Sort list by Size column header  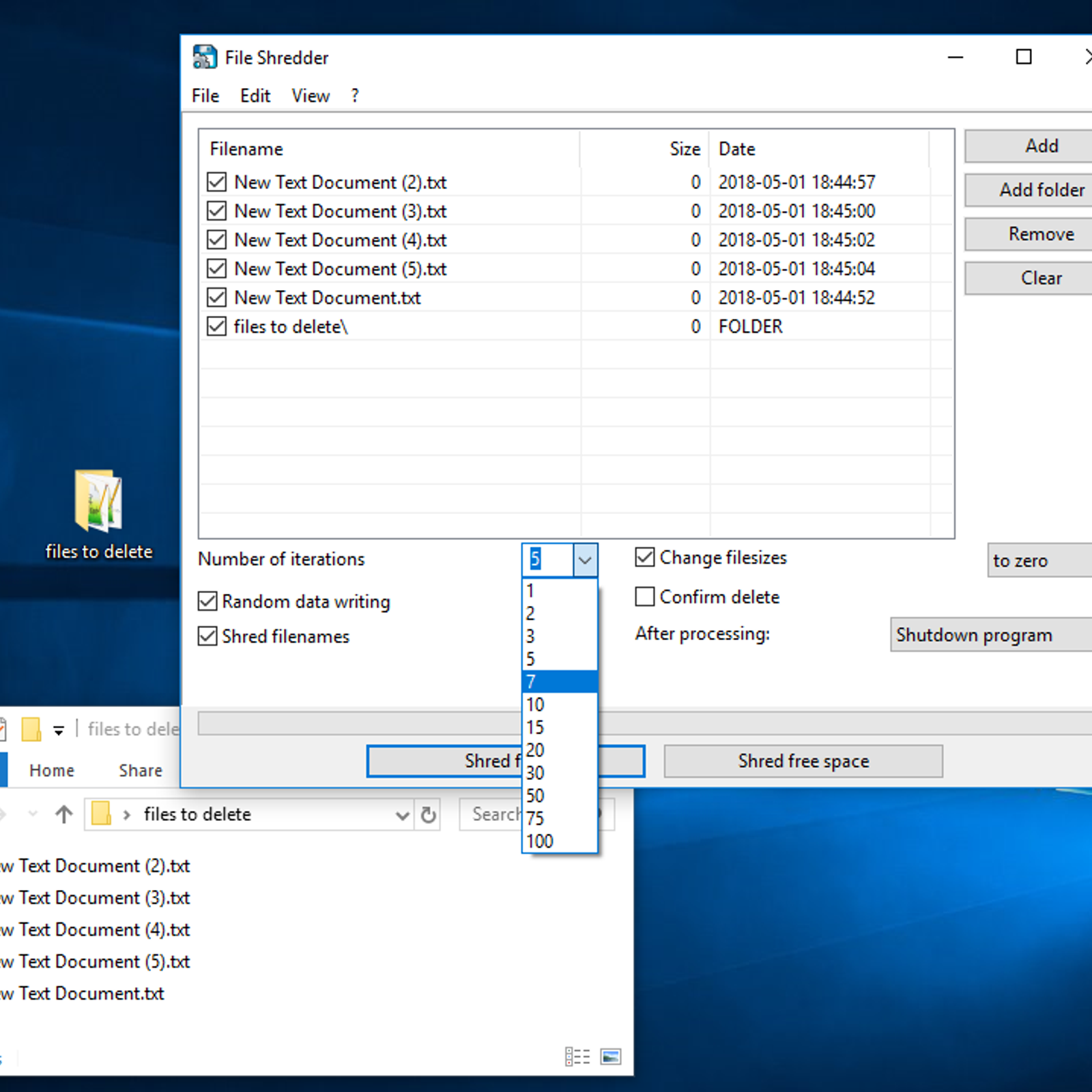tap(645, 149)
